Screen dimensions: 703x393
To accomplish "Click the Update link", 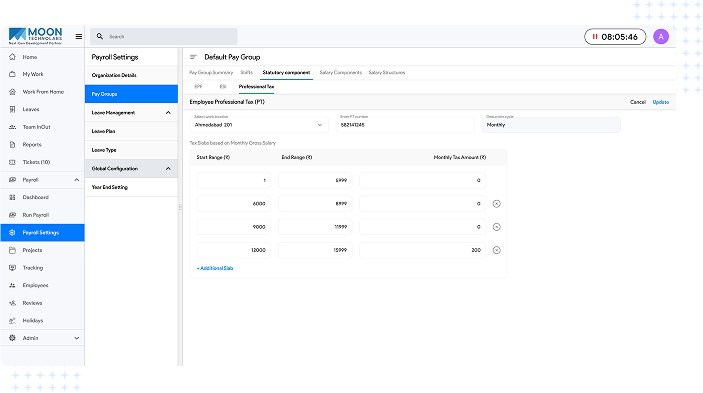I will 660,102.
